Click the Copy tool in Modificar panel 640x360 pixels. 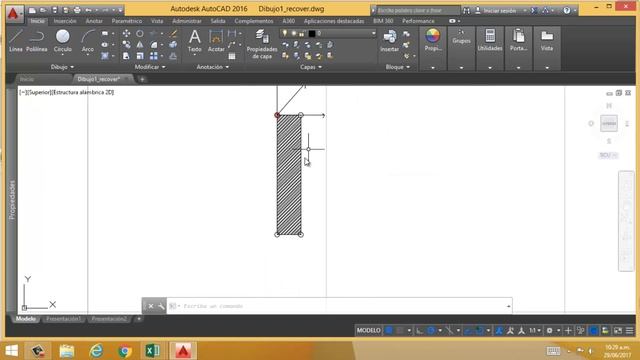pos(127,44)
